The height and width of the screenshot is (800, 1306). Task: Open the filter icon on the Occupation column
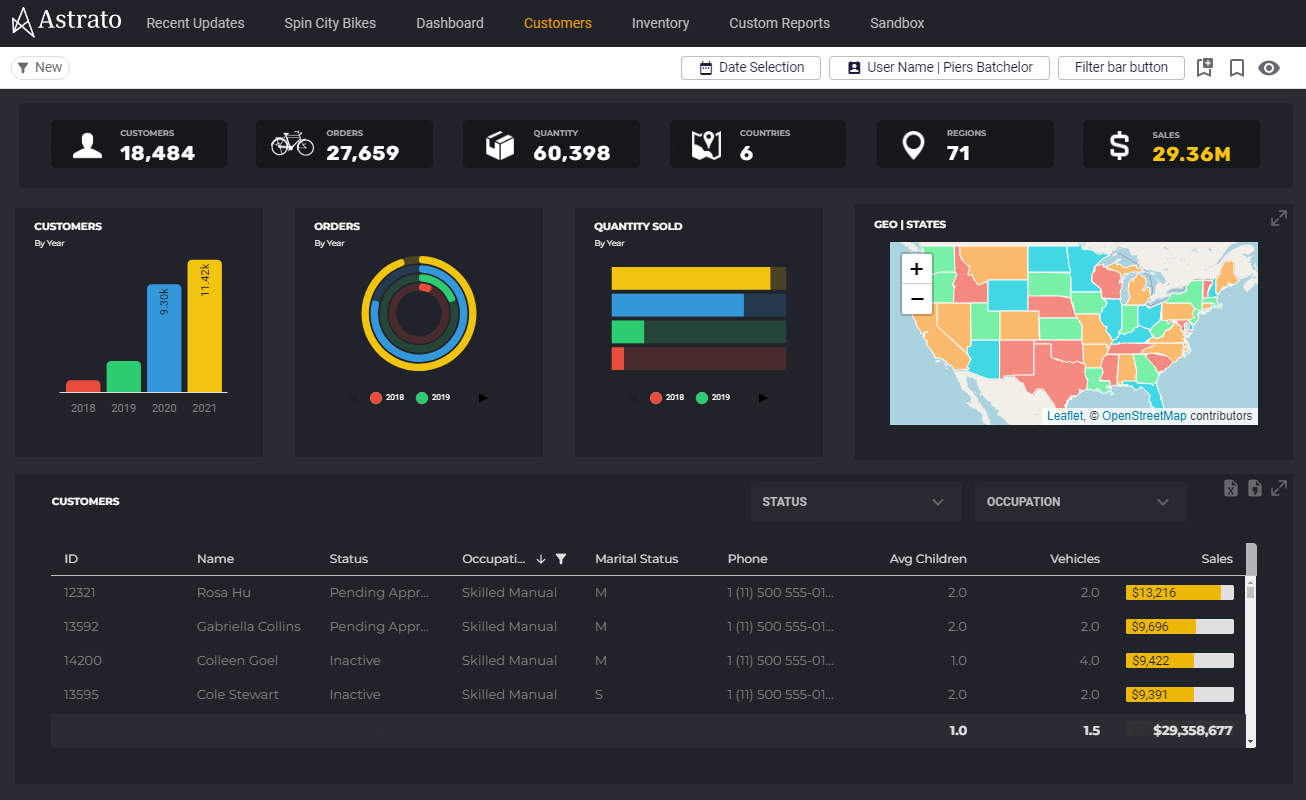pos(561,559)
